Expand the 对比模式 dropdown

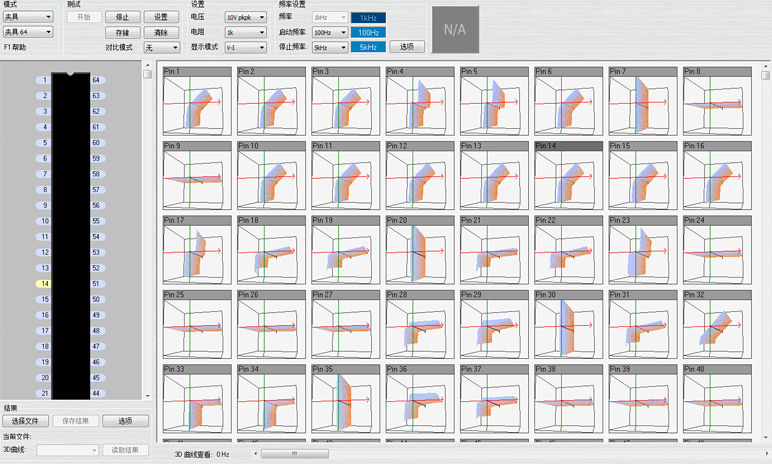tap(161, 47)
